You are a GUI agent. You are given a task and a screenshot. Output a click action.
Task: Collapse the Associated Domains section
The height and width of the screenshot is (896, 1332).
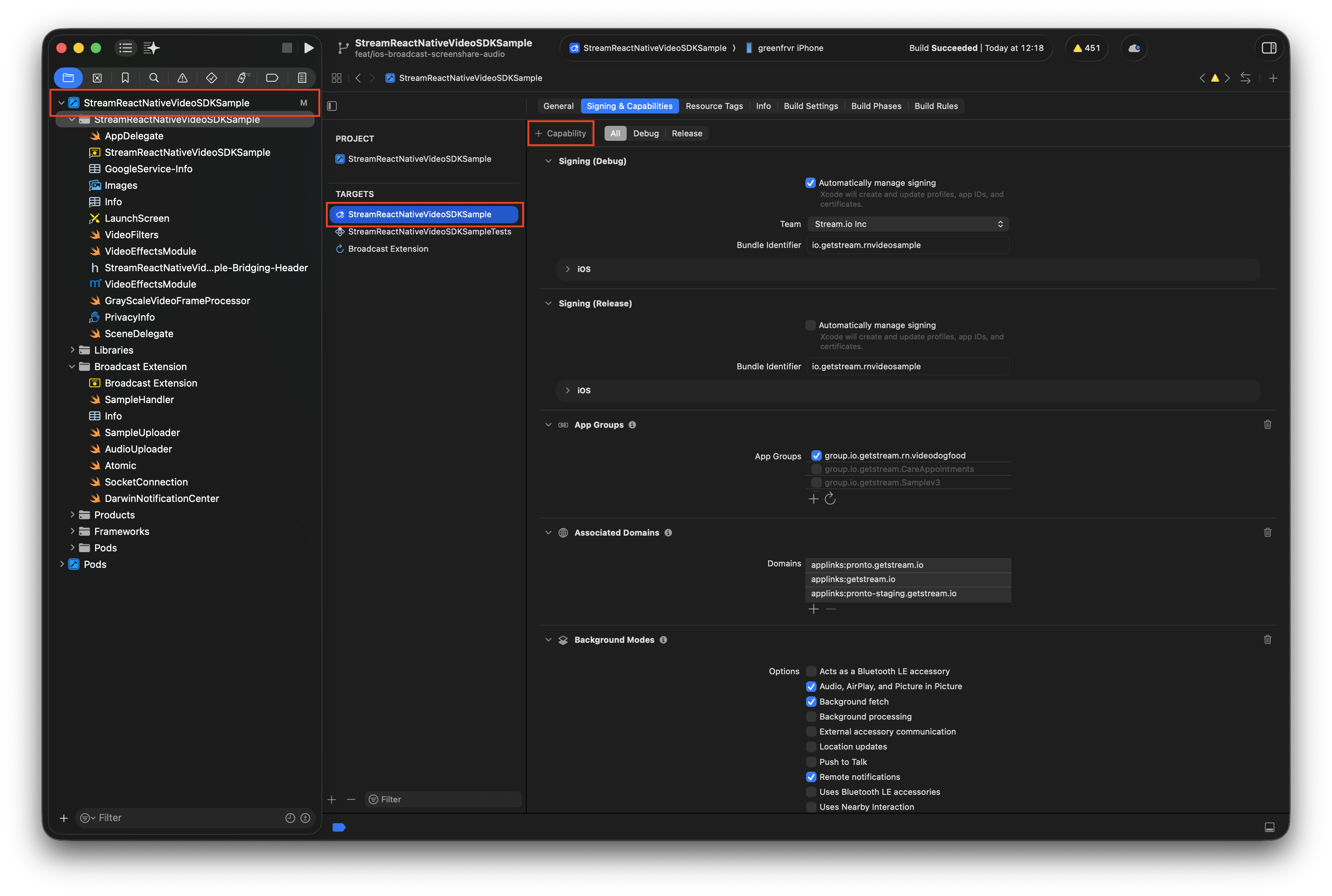click(x=548, y=533)
